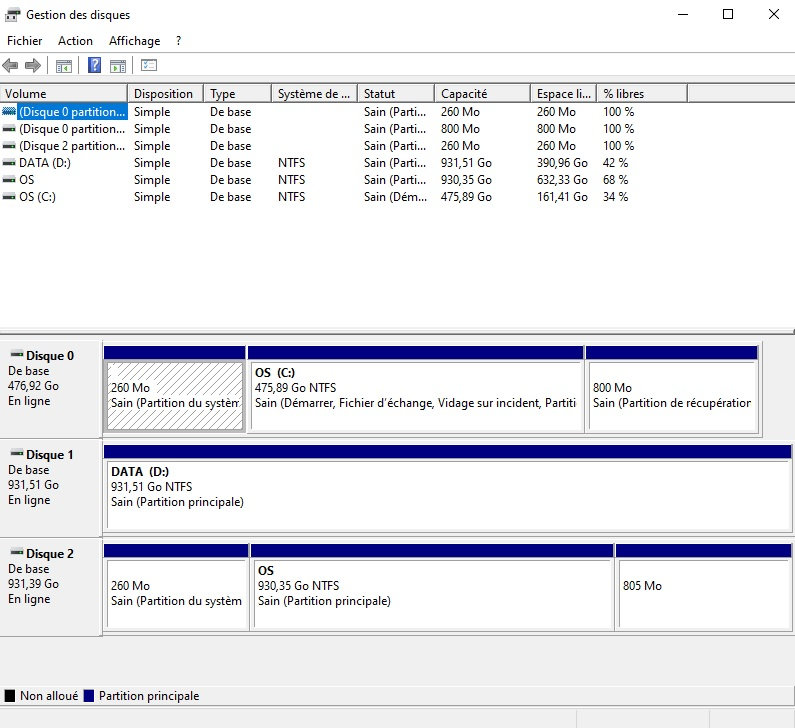This screenshot has height=728, width=795.
Task: Select the Disque 2 disk header
Action: pos(42,553)
